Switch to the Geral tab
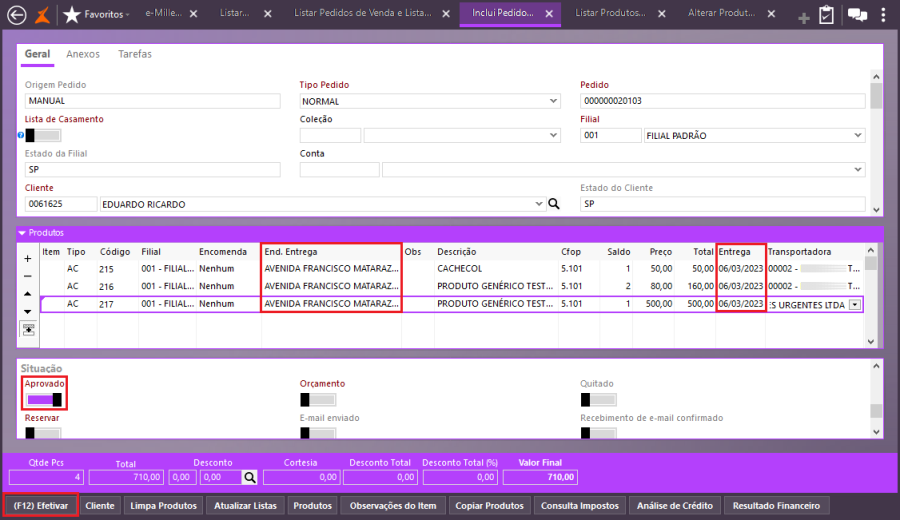Screen dimensions: 900x520 click(37, 54)
